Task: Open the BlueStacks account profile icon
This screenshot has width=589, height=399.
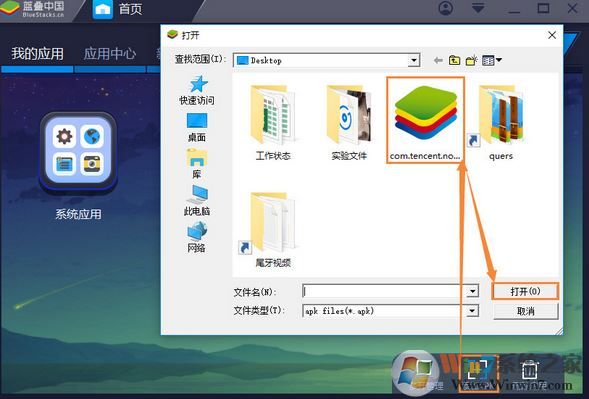Action: tap(446, 8)
